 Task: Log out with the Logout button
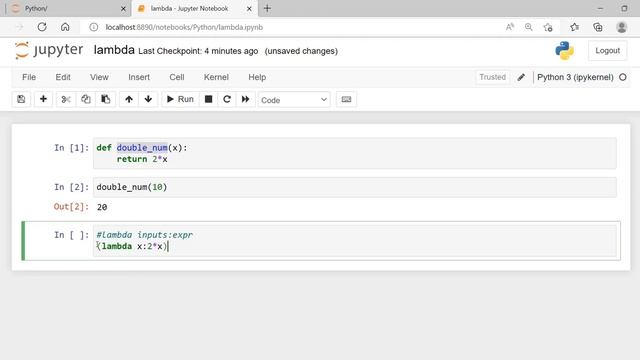tap(607, 51)
